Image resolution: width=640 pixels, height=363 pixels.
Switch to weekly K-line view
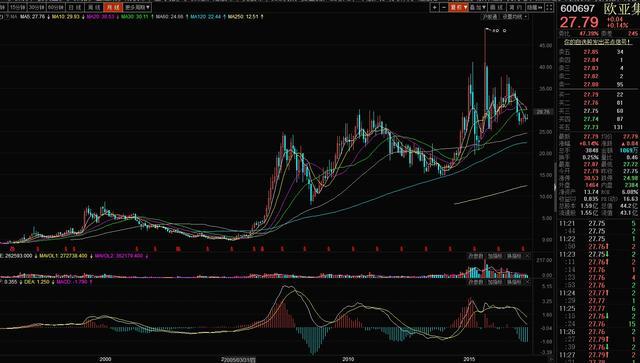coord(94,7)
